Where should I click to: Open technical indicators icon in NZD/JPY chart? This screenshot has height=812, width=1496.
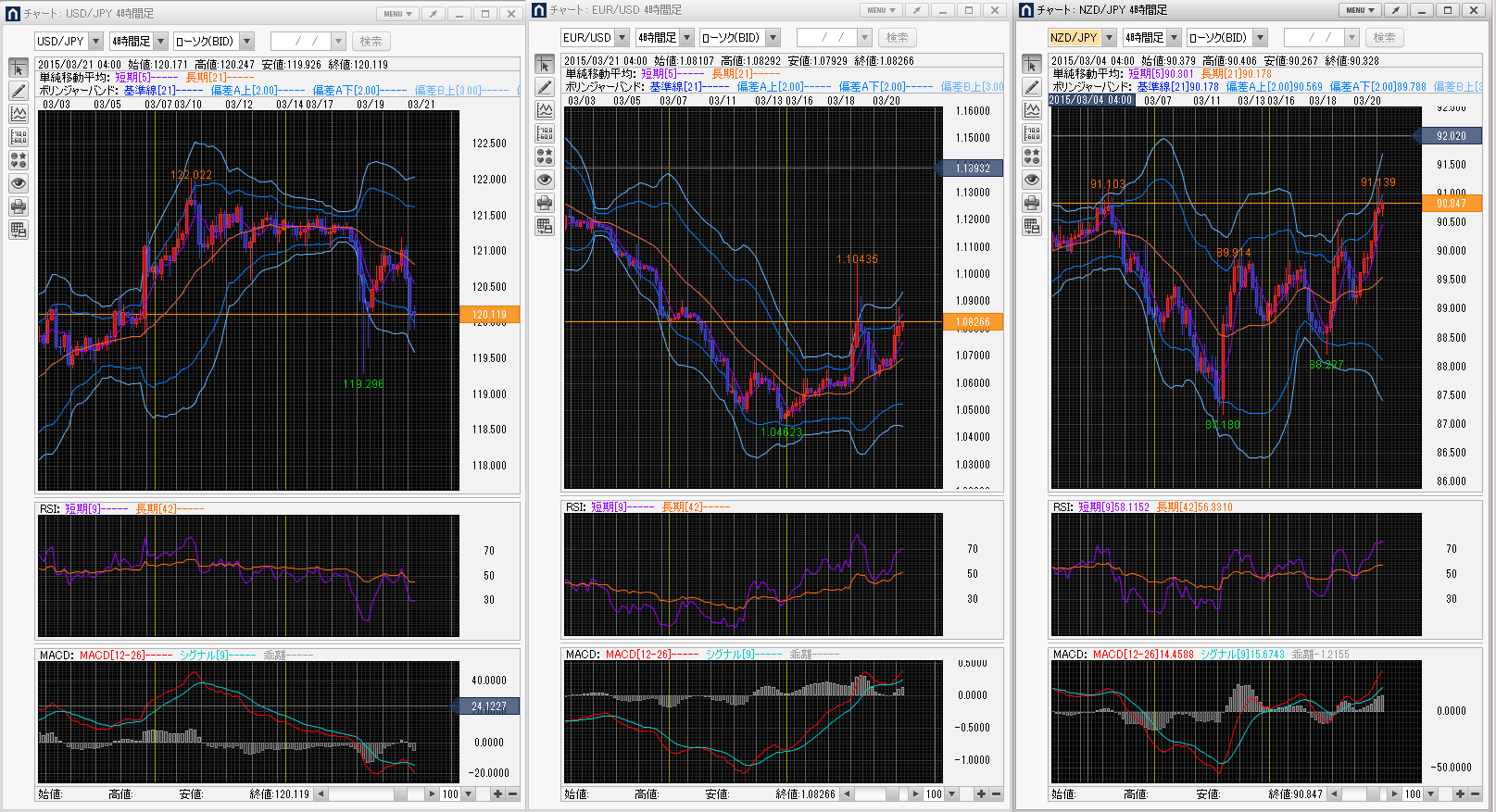tap(1032, 110)
